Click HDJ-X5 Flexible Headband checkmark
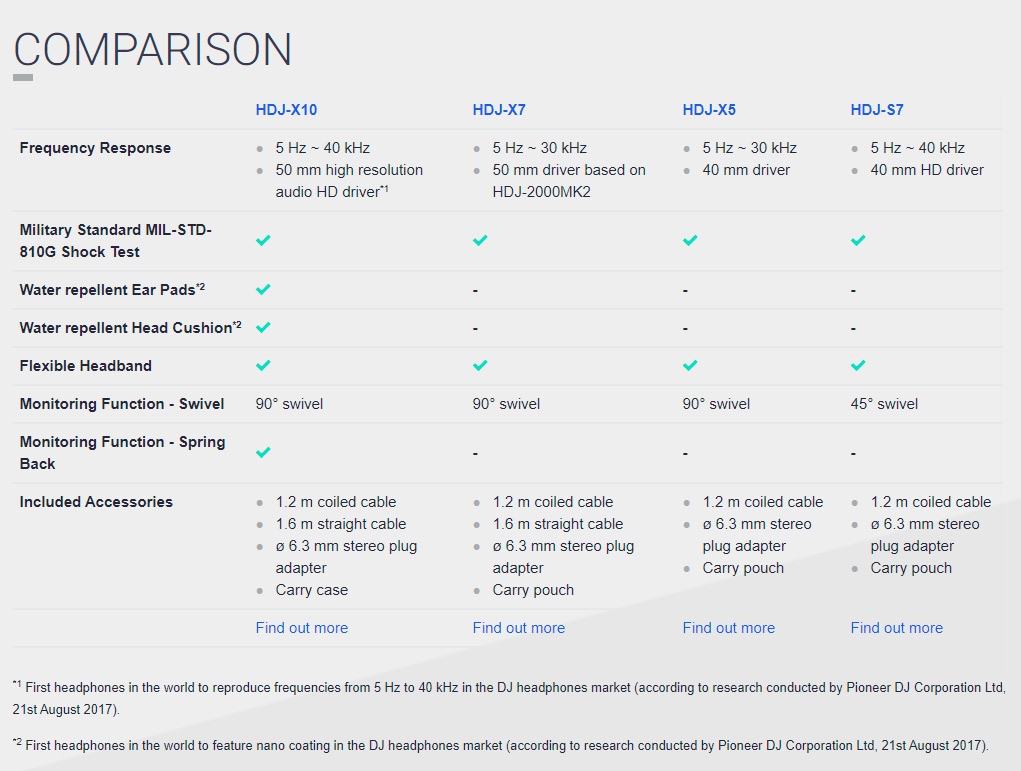Screen dimensions: 1021x771 click(x=690, y=365)
